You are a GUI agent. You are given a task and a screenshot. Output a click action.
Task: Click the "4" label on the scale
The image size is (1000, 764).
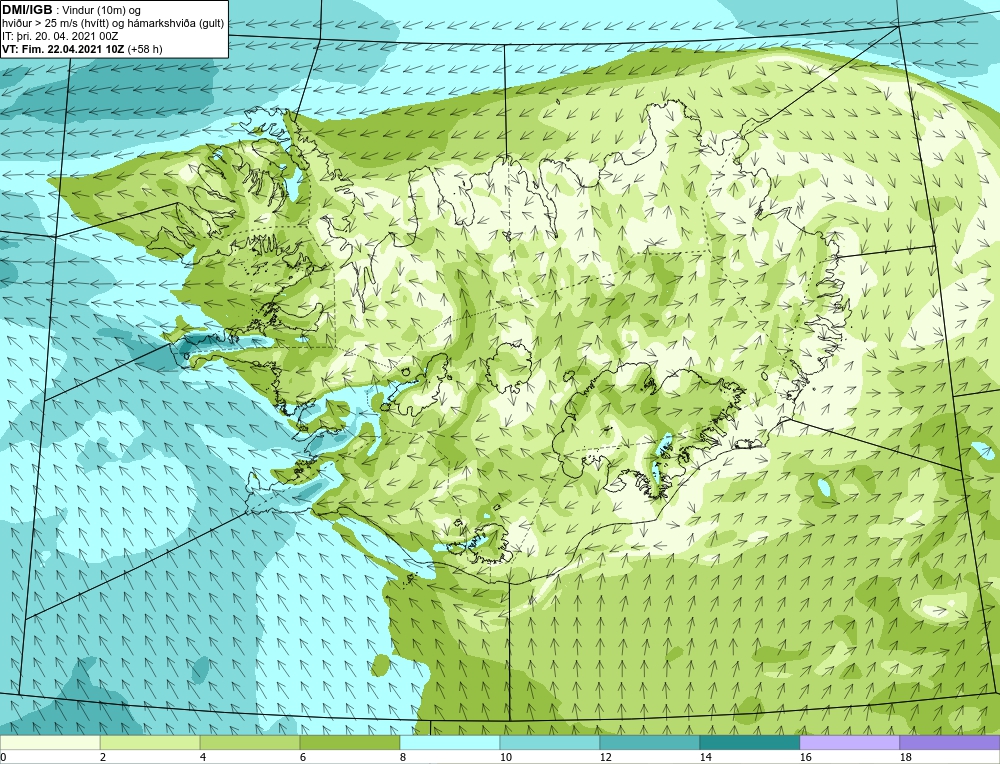point(203,757)
